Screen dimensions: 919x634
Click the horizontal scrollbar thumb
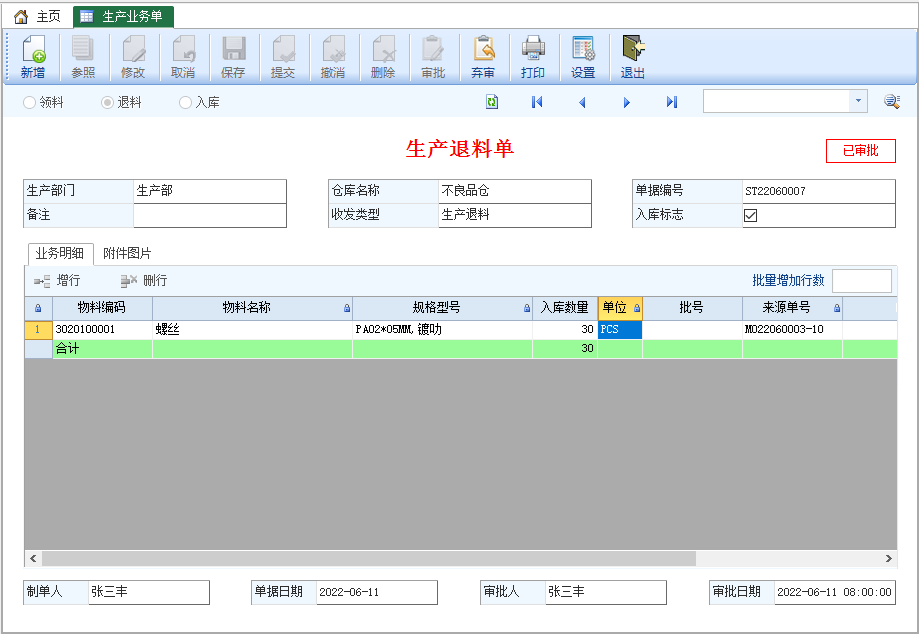(x=369, y=558)
